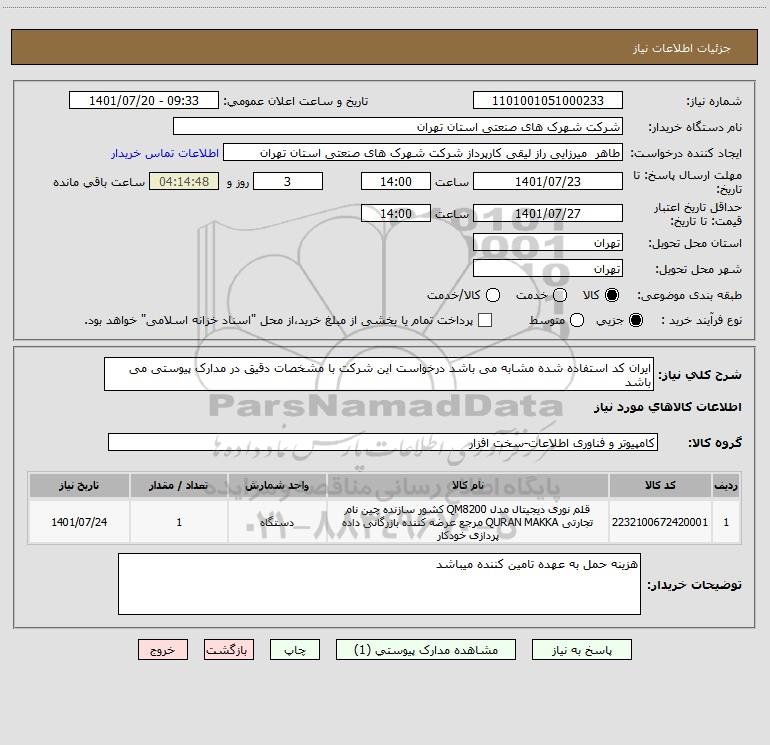Toggle Islamic treasury bonds payment checkbox

click(x=485, y=320)
